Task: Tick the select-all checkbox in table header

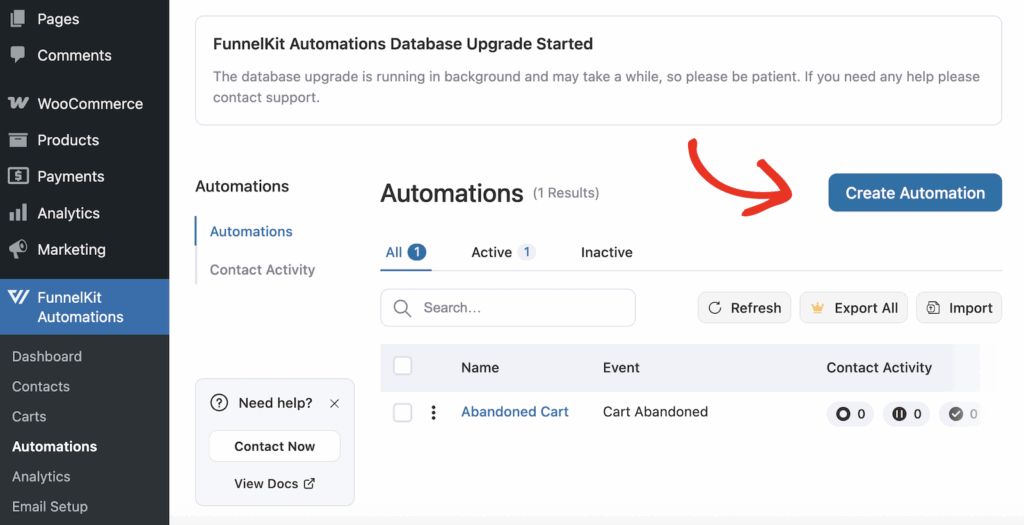Action: (402, 366)
